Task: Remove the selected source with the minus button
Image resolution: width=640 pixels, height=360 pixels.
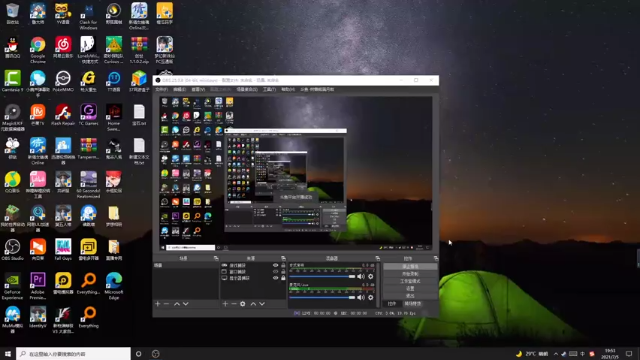Action: [234, 304]
